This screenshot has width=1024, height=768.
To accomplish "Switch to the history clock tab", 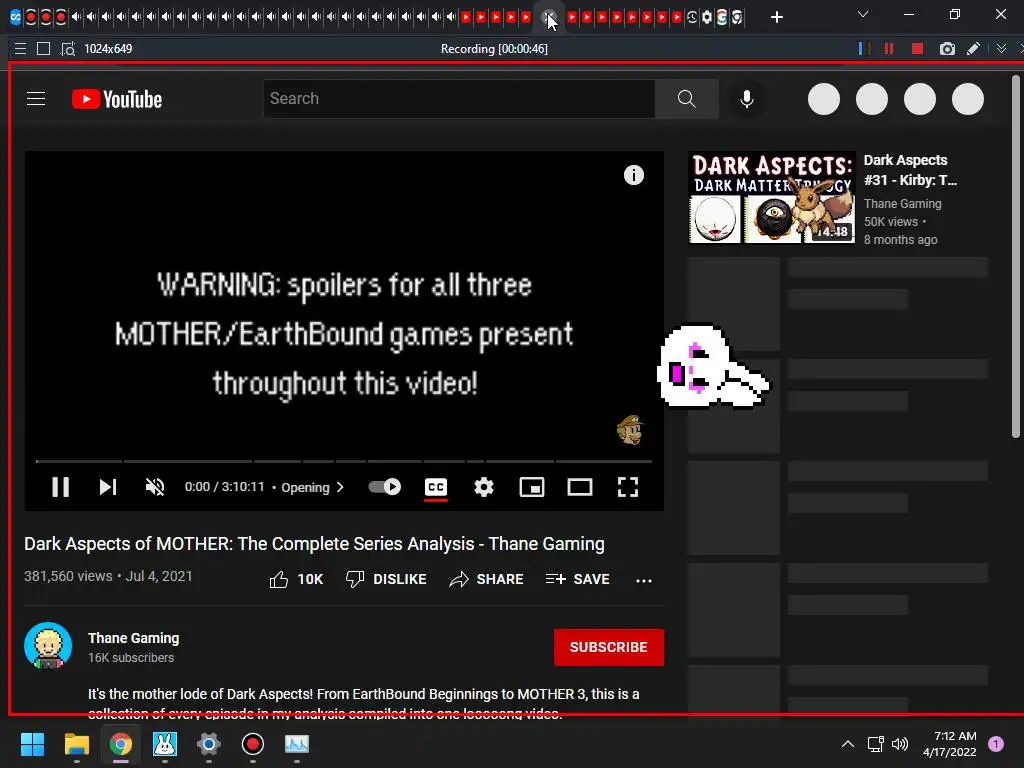I will pyautogui.click(x=692, y=17).
